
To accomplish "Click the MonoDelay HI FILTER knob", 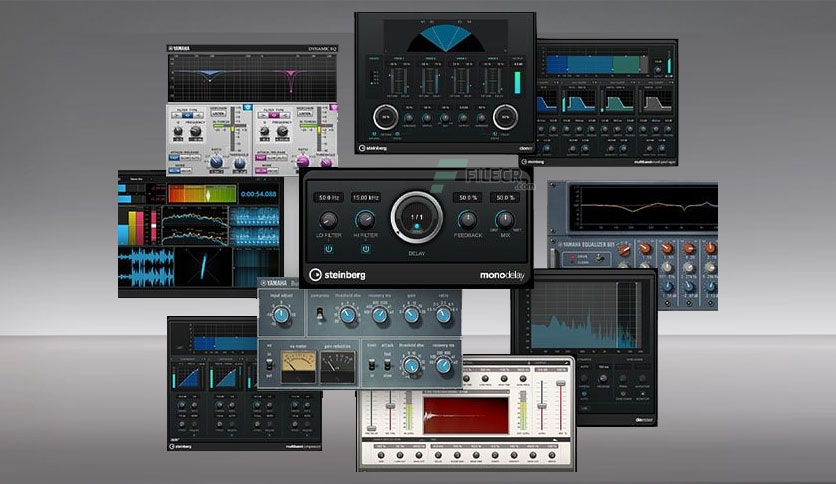I will pyautogui.click(x=365, y=220).
